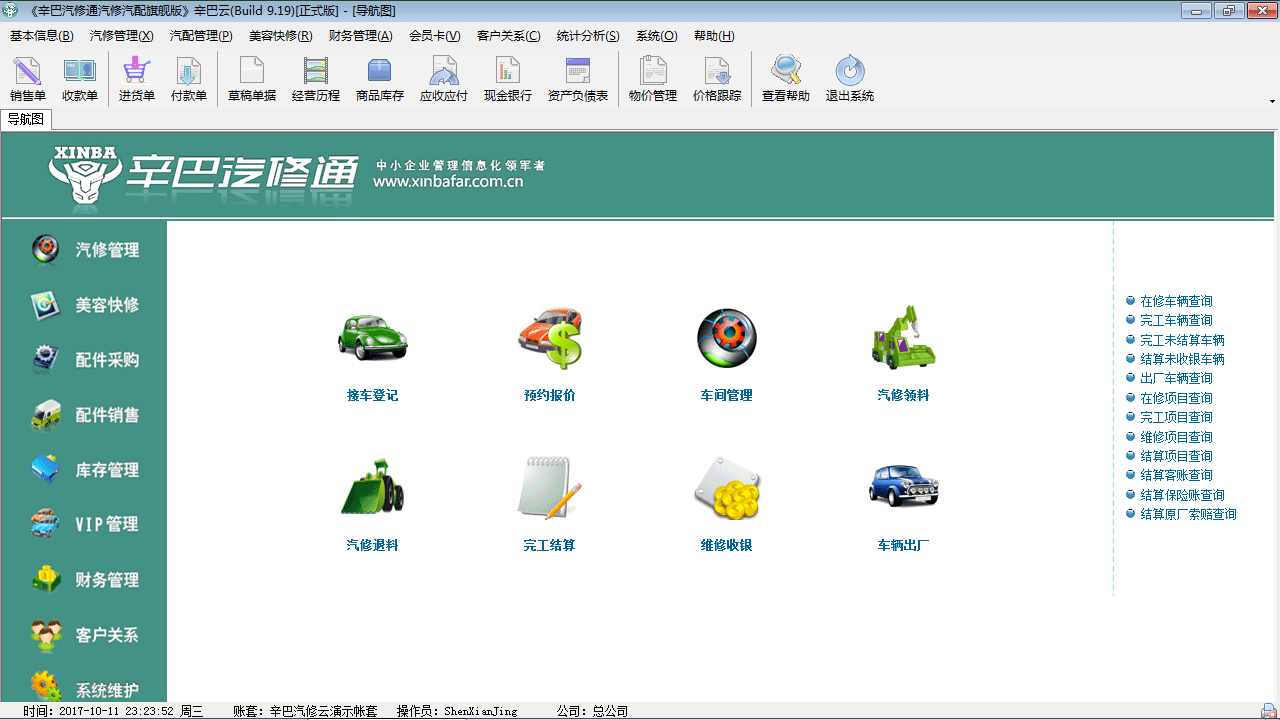Click the 结算客账查询 link
Screen dimensions: 1280x720
coord(1176,475)
